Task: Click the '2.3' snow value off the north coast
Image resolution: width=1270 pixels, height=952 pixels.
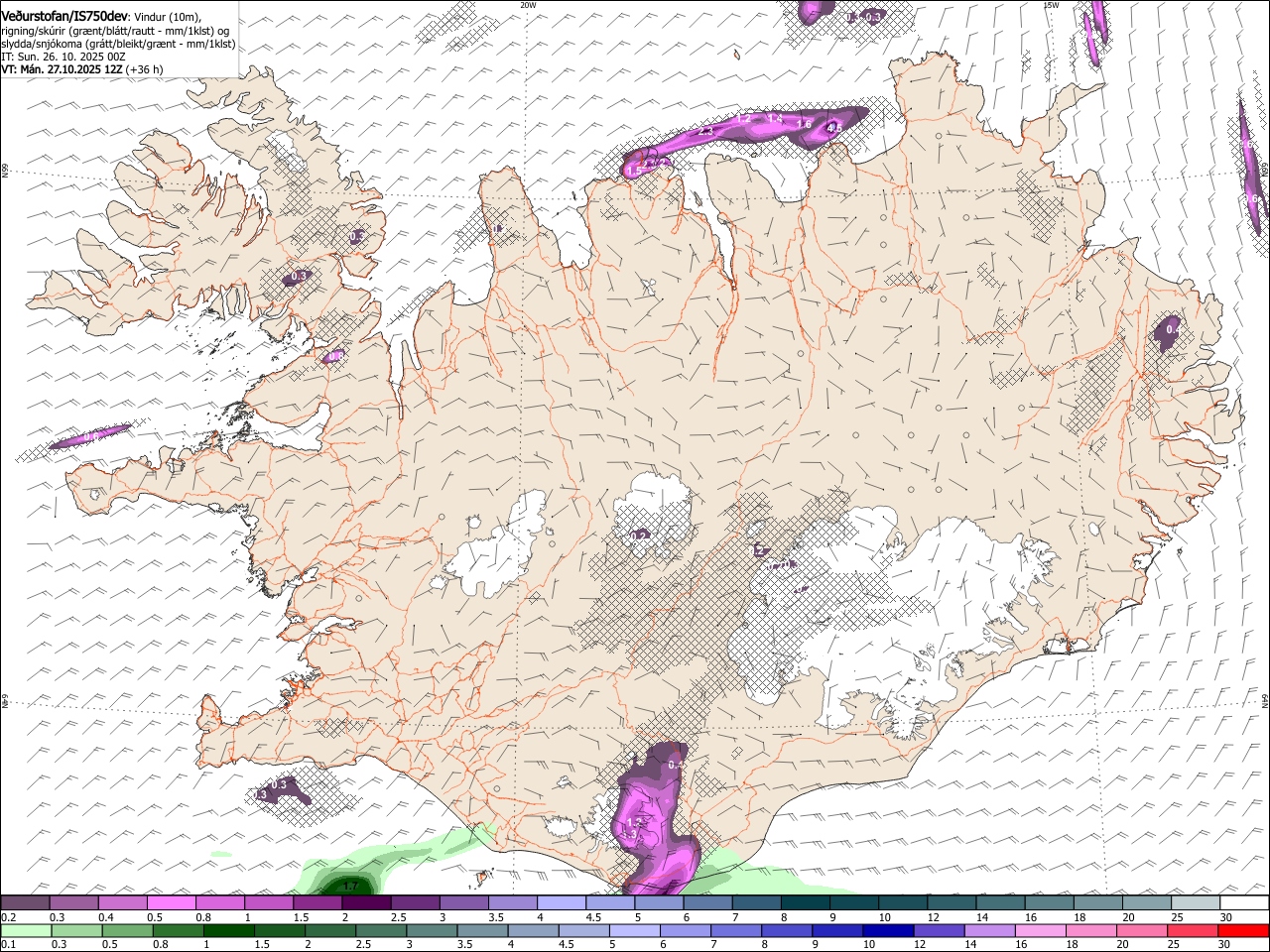Action: coord(706,130)
